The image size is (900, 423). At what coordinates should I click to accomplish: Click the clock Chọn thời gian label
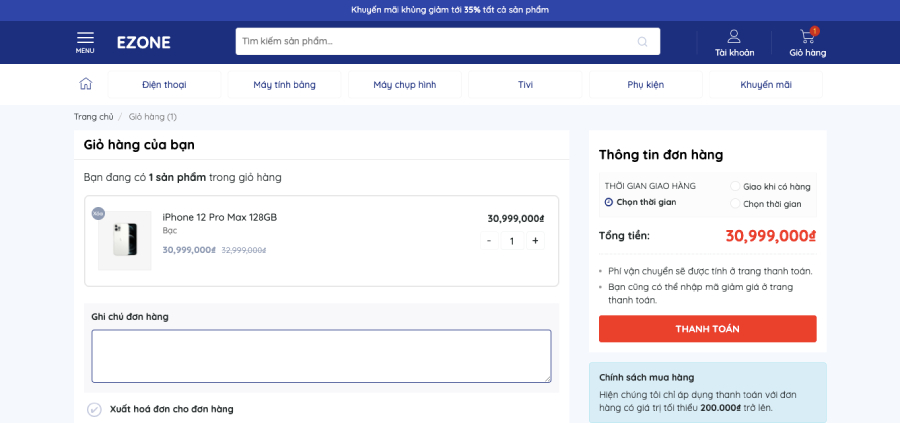pos(641,202)
